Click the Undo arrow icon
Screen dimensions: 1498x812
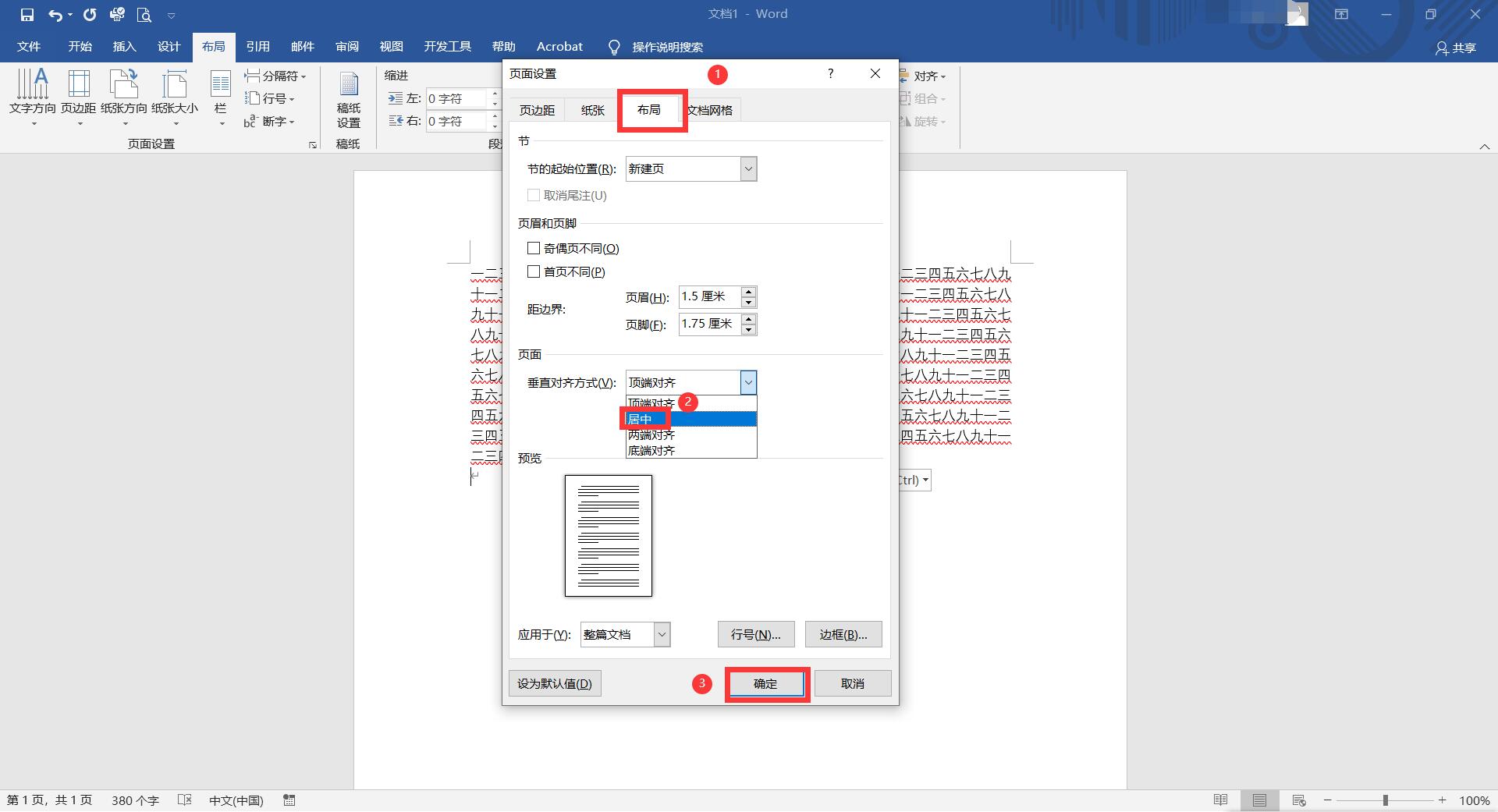55,15
